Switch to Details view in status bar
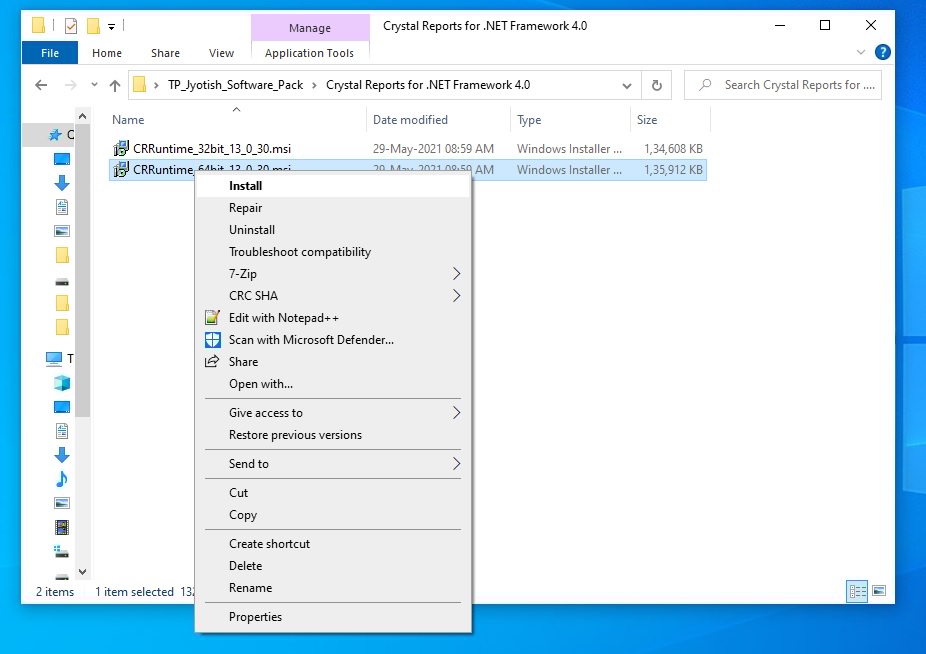This screenshot has width=926, height=654. [x=857, y=592]
